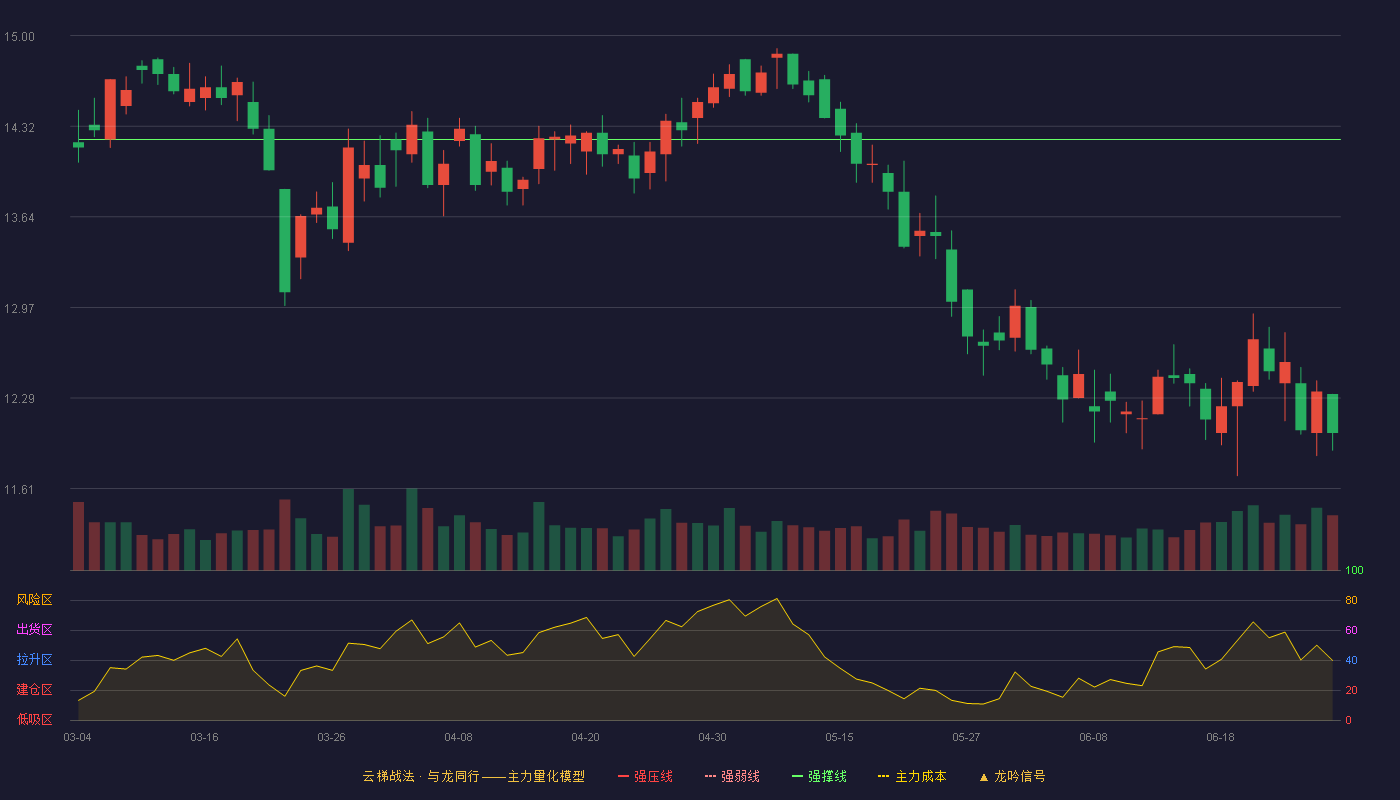
Task: Select the 建仓区 zone label
Action: (x=34, y=690)
